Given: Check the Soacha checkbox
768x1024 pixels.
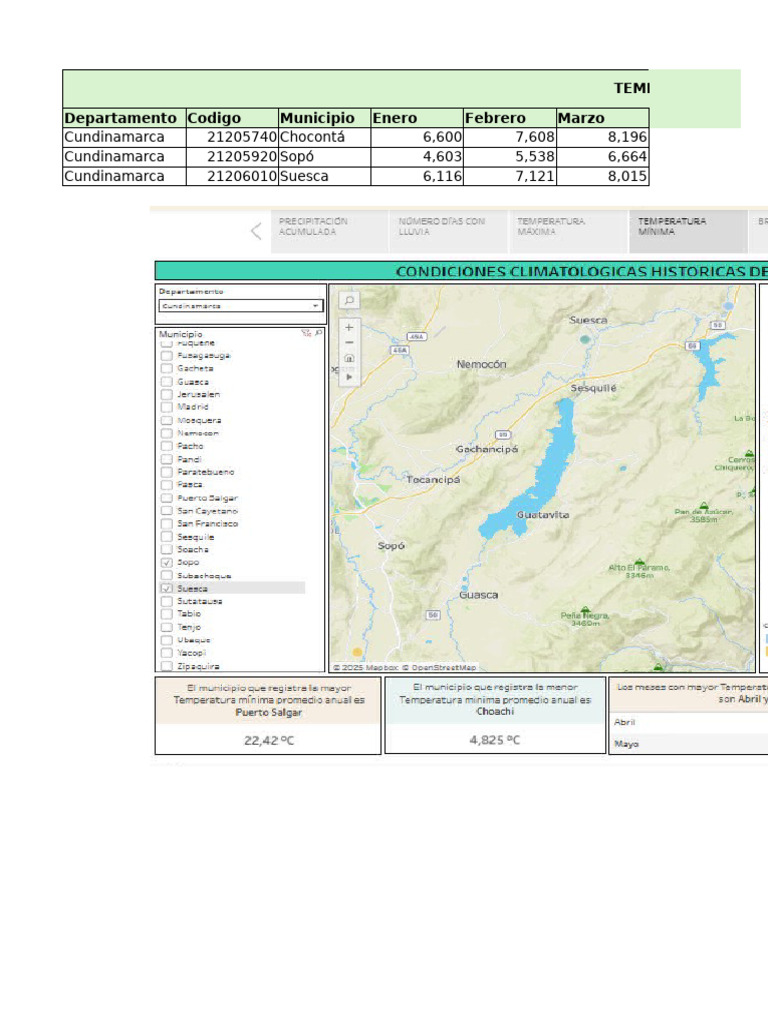Looking at the screenshot, I should tap(167, 549).
